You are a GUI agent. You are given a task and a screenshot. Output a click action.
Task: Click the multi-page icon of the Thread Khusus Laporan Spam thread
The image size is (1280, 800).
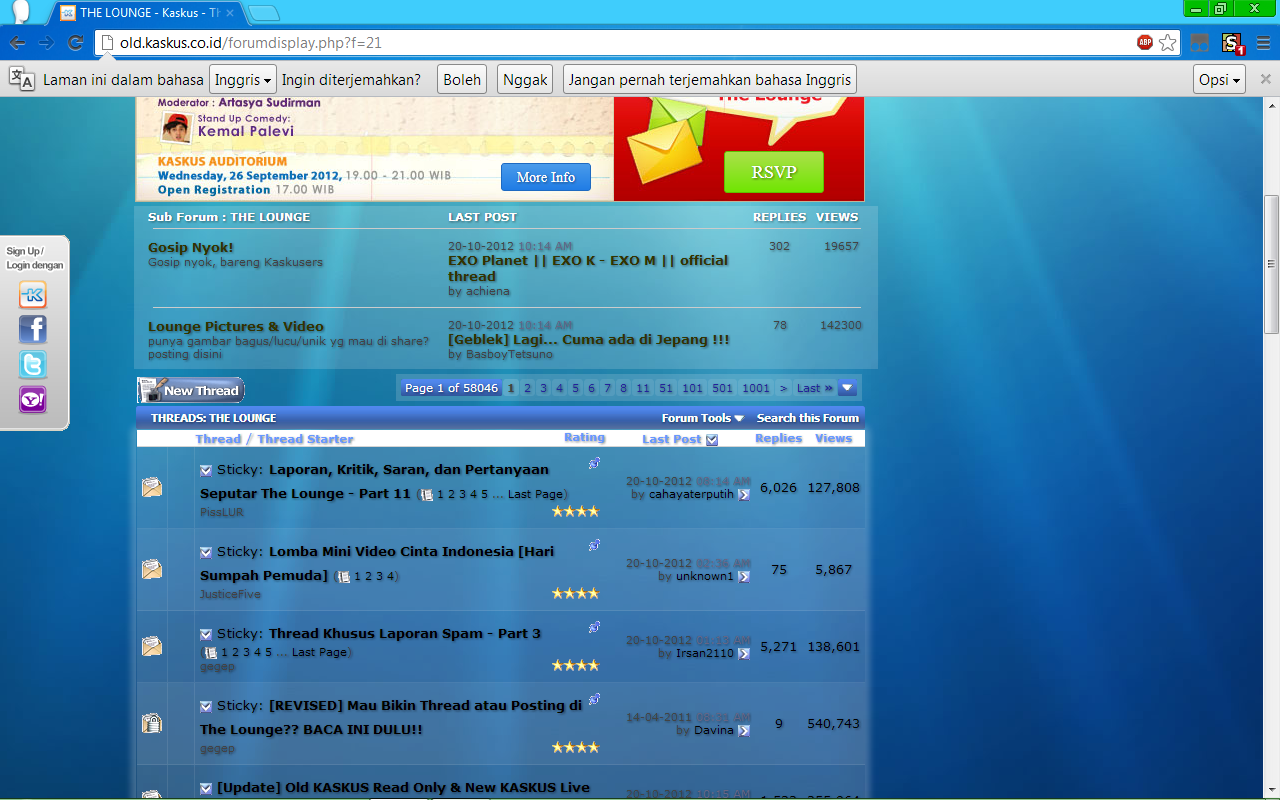pyautogui.click(x=211, y=652)
